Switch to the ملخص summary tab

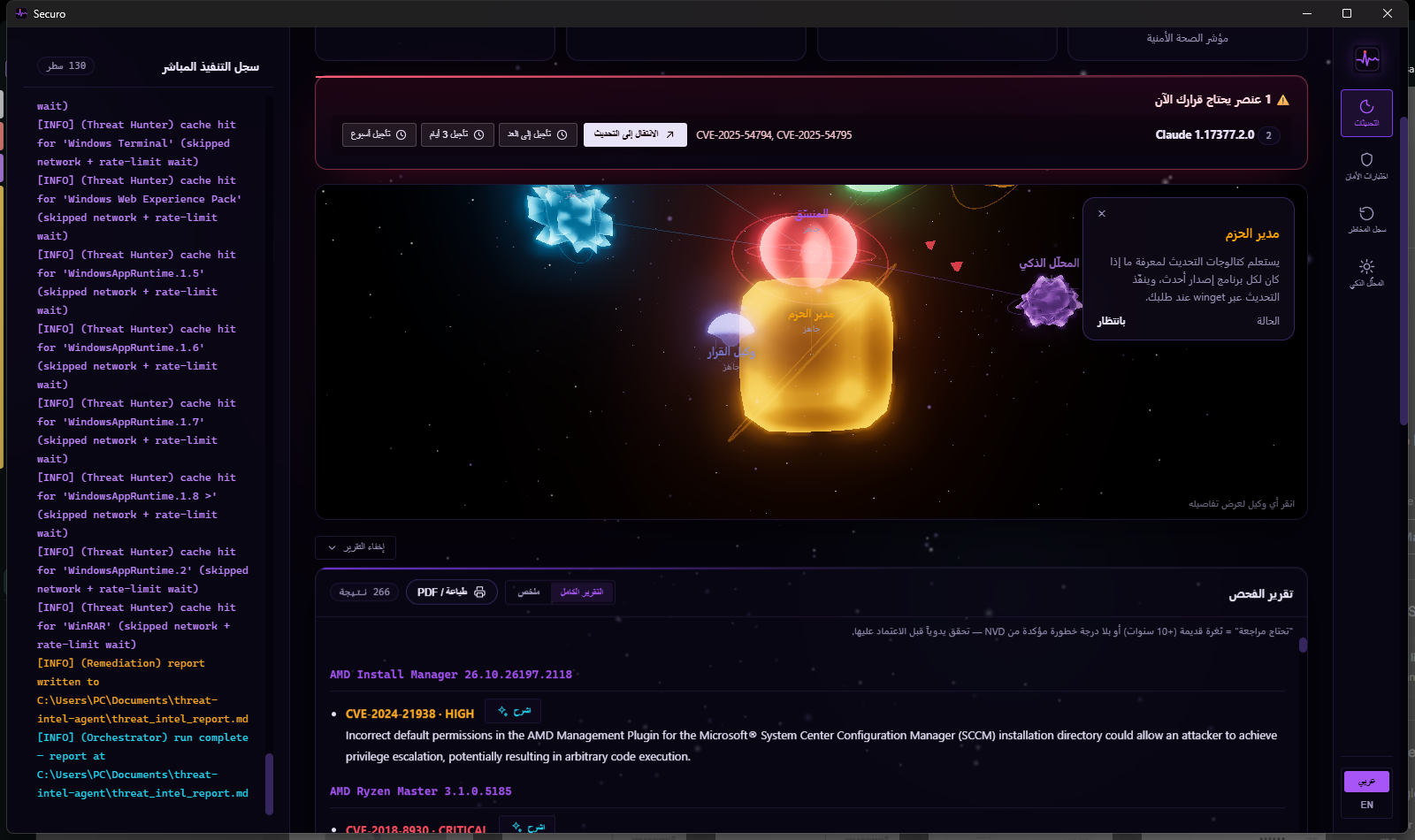tap(529, 592)
